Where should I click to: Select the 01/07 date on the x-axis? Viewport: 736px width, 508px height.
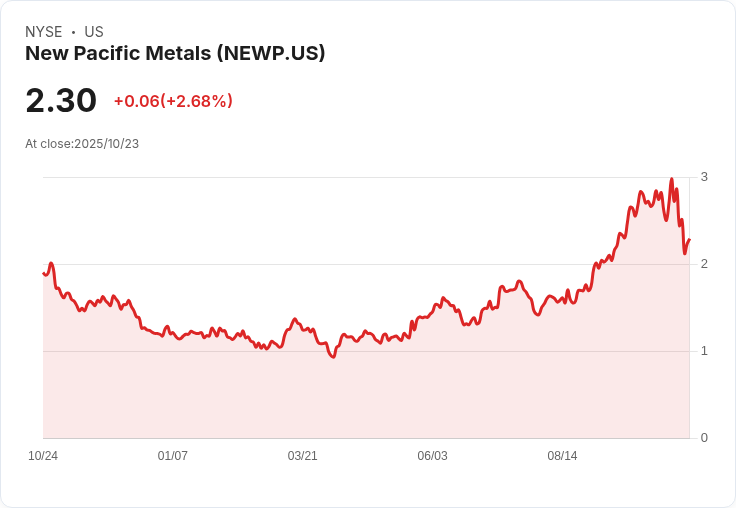(x=173, y=456)
